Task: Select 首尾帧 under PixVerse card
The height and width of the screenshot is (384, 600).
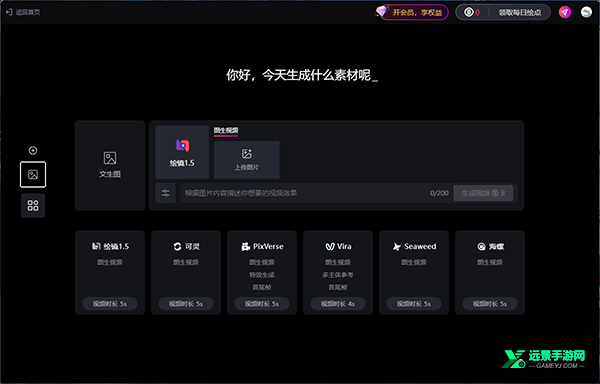Action: pyautogui.click(x=262, y=287)
